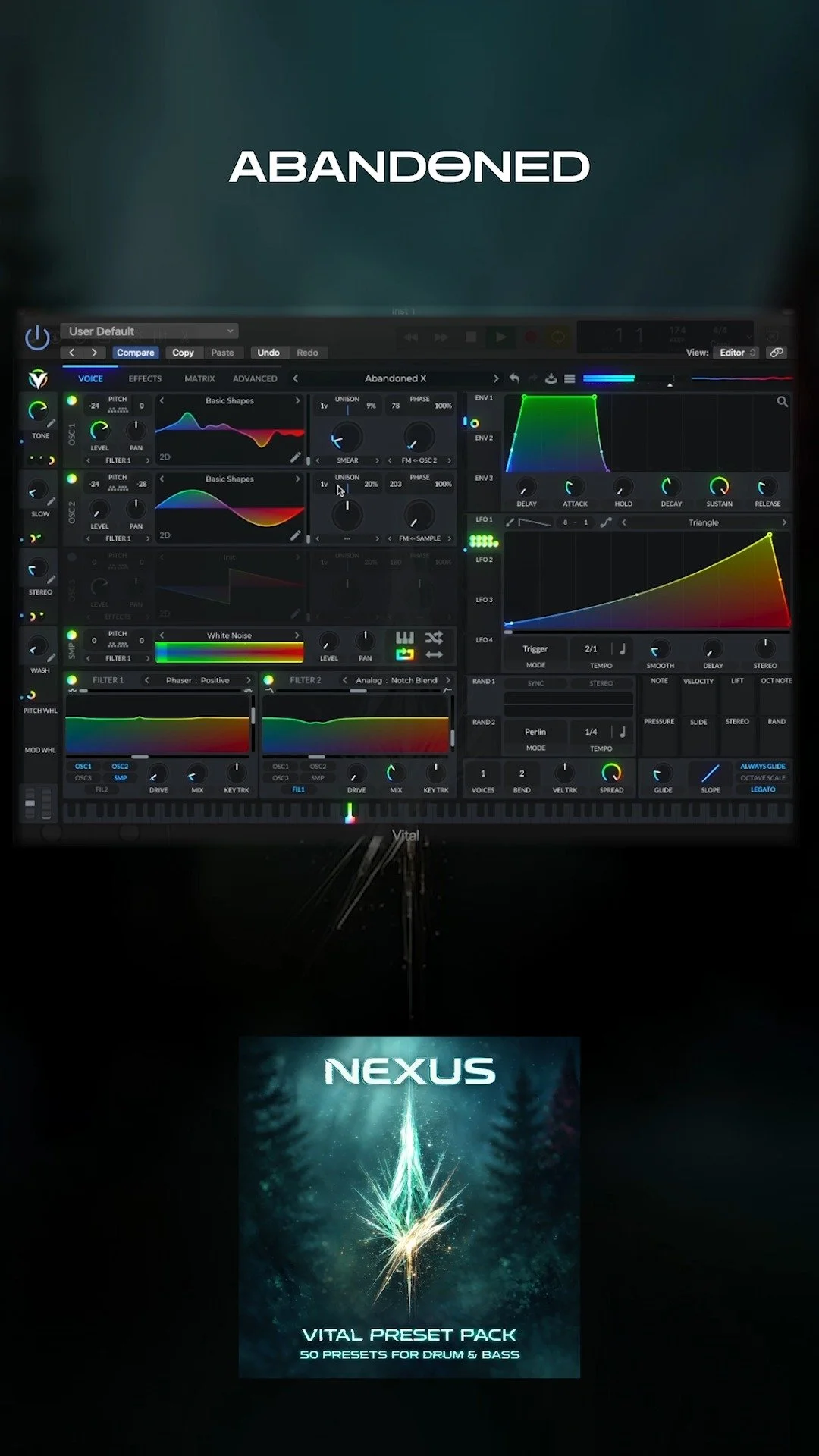Click the STEREO macro edit pencil
This screenshot has height=1456, width=819.
pyautogui.click(x=51, y=579)
